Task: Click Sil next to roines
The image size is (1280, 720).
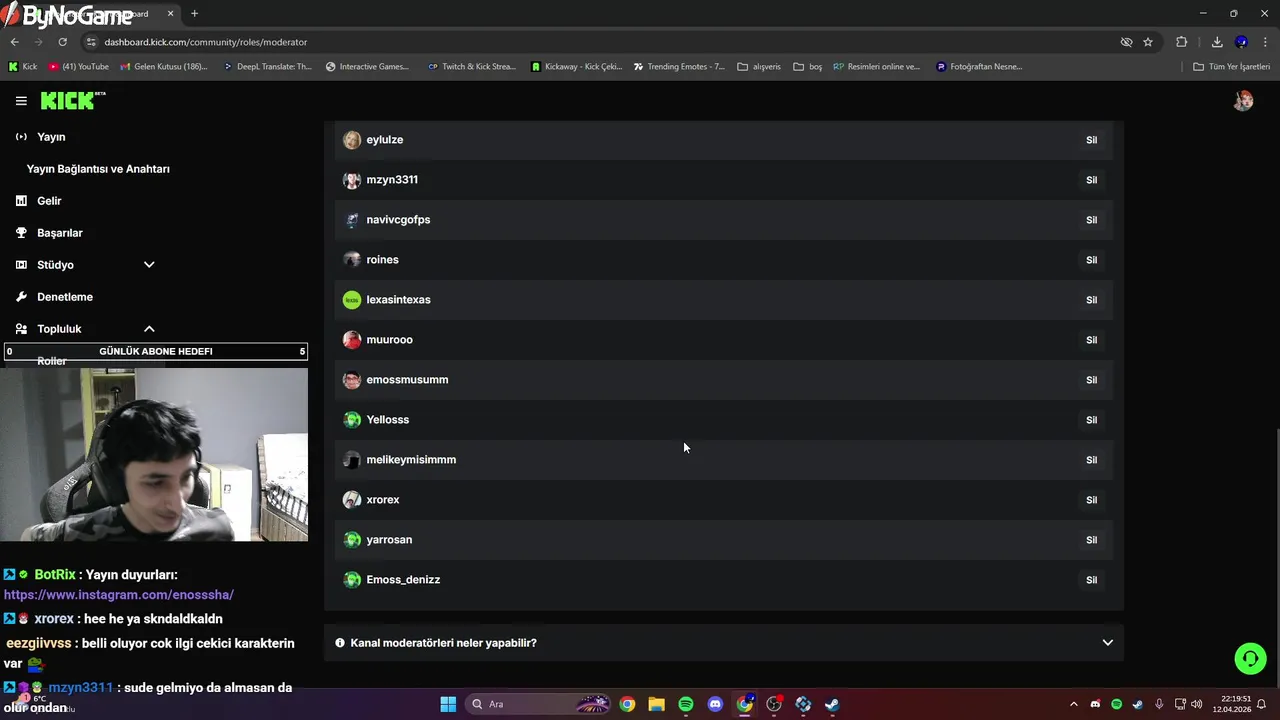Action: pyautogui.click(x=1091, y=260)
